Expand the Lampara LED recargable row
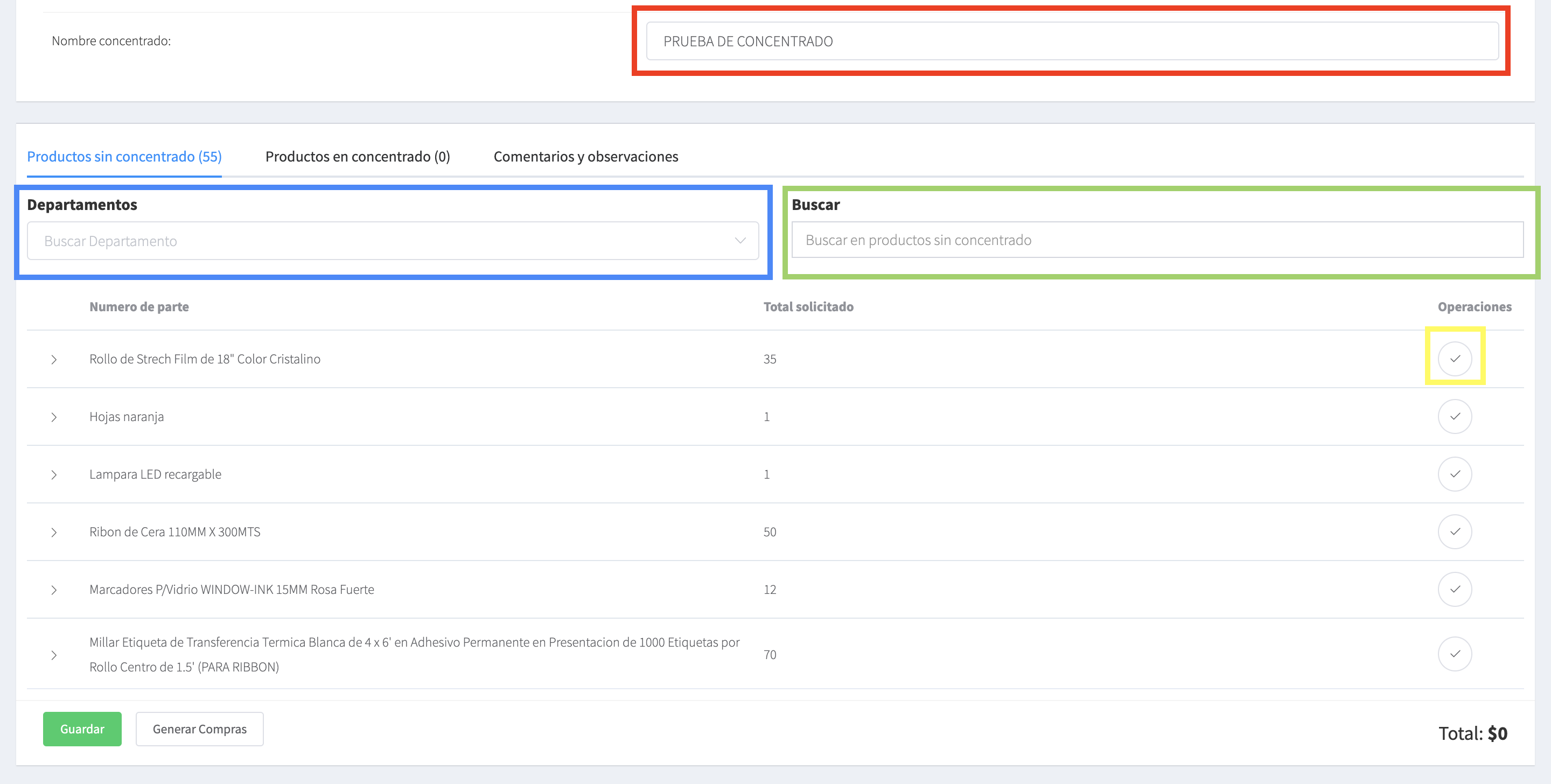 (x=54, y=475)
